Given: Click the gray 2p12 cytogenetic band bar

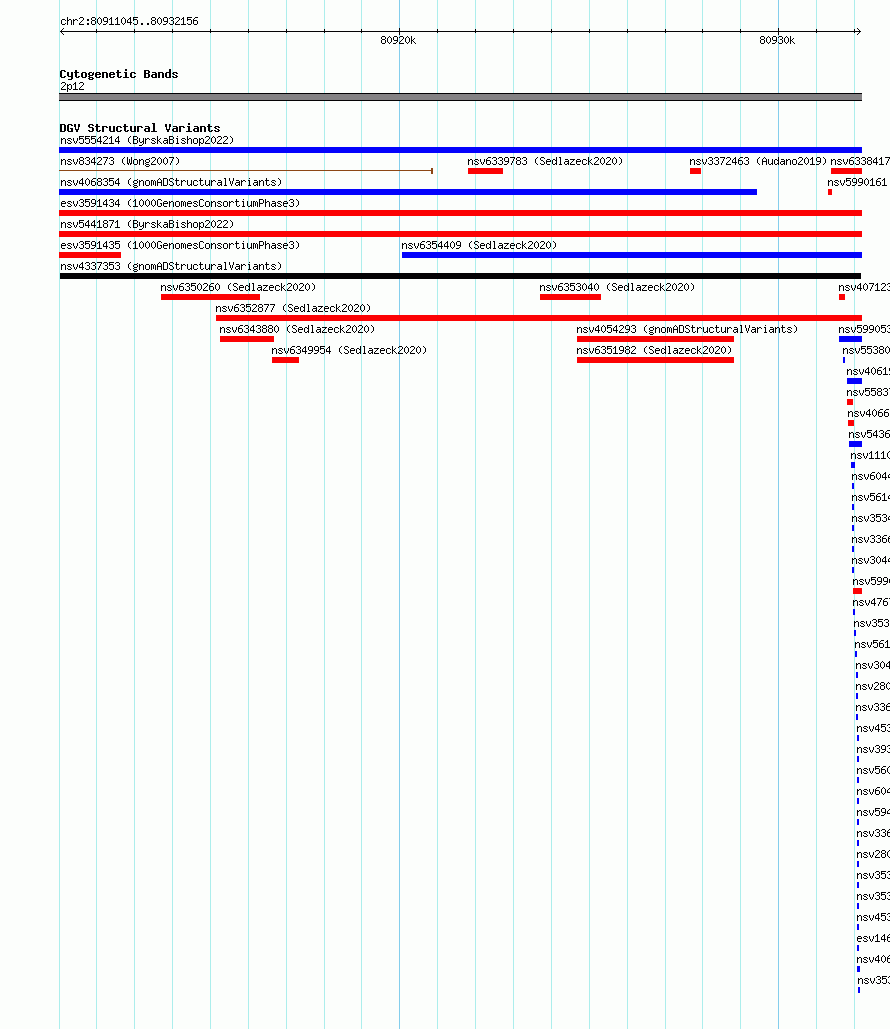Looking at the screenshot, I should 460,97.
